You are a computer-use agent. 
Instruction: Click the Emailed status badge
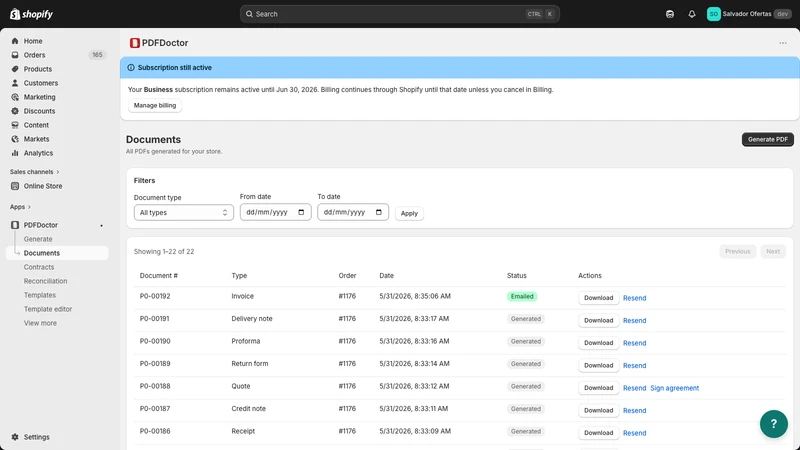coord(522,296)
